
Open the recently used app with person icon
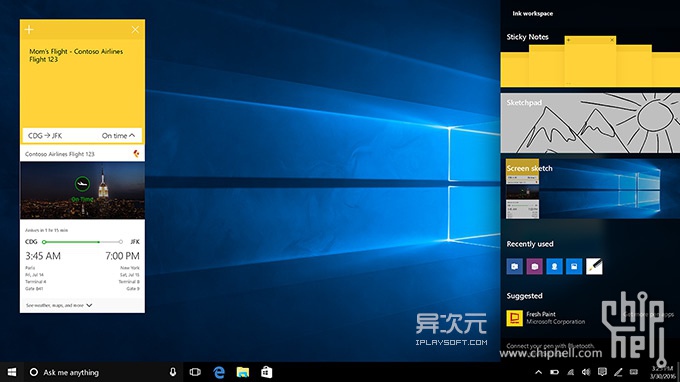point(554,266)
